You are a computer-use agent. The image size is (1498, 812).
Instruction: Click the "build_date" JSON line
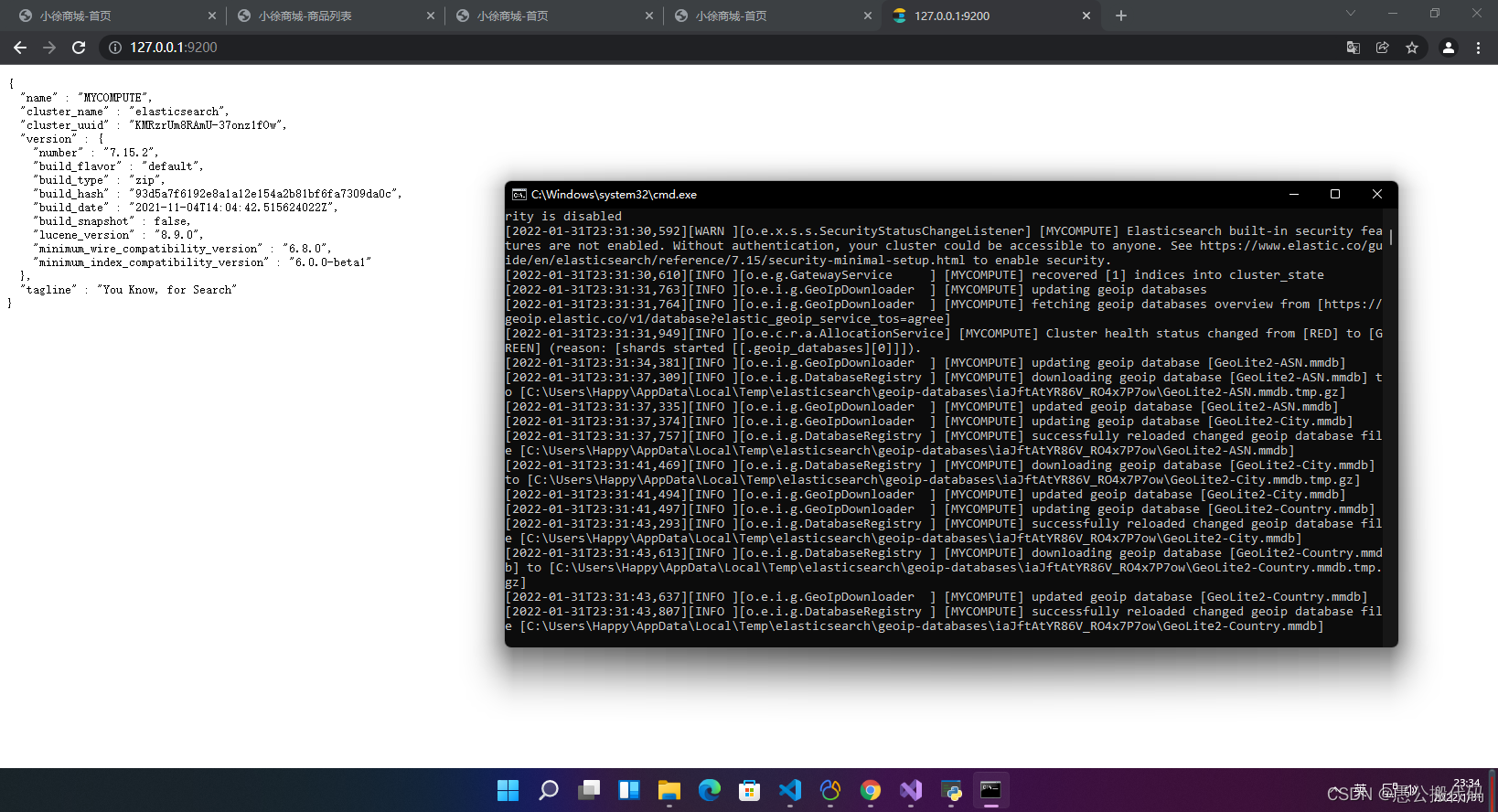click(186, 208)
